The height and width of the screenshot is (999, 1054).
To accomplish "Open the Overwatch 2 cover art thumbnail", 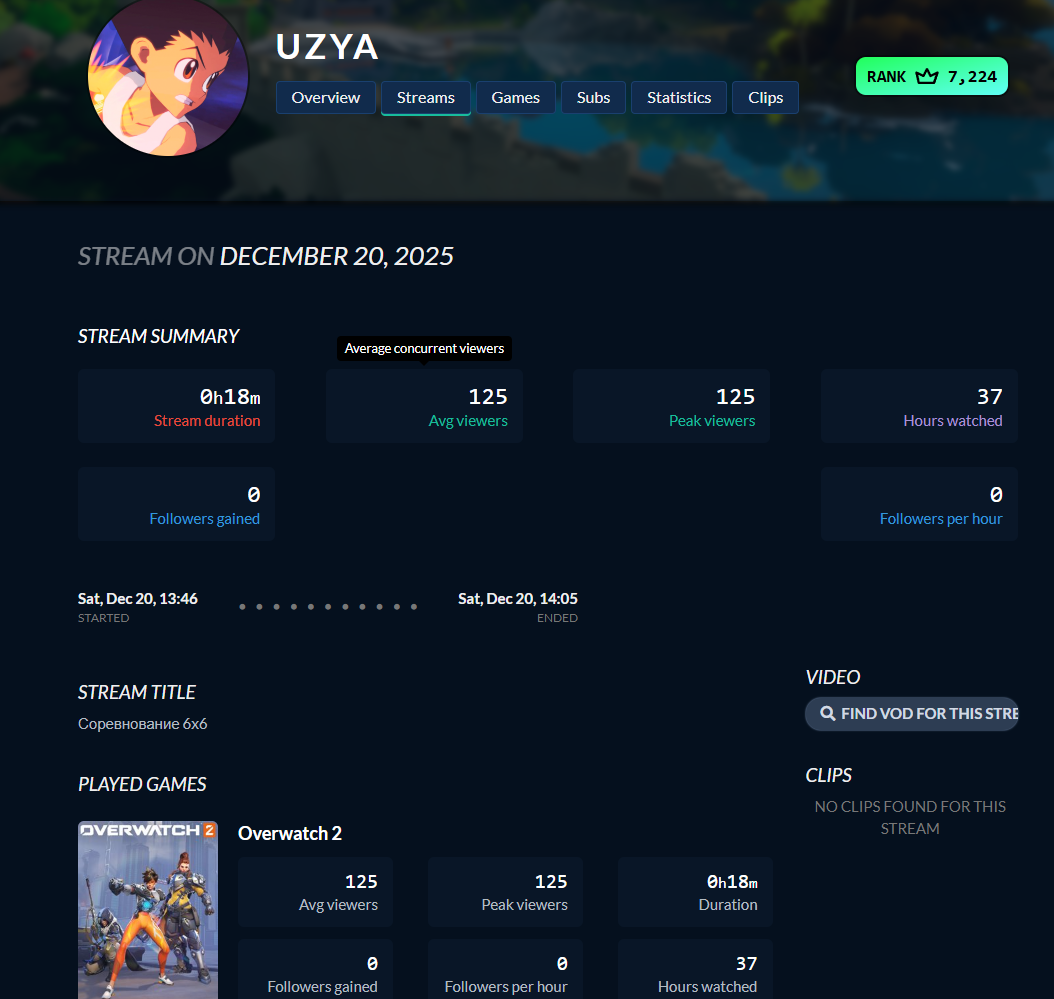I will coord(148,910).
